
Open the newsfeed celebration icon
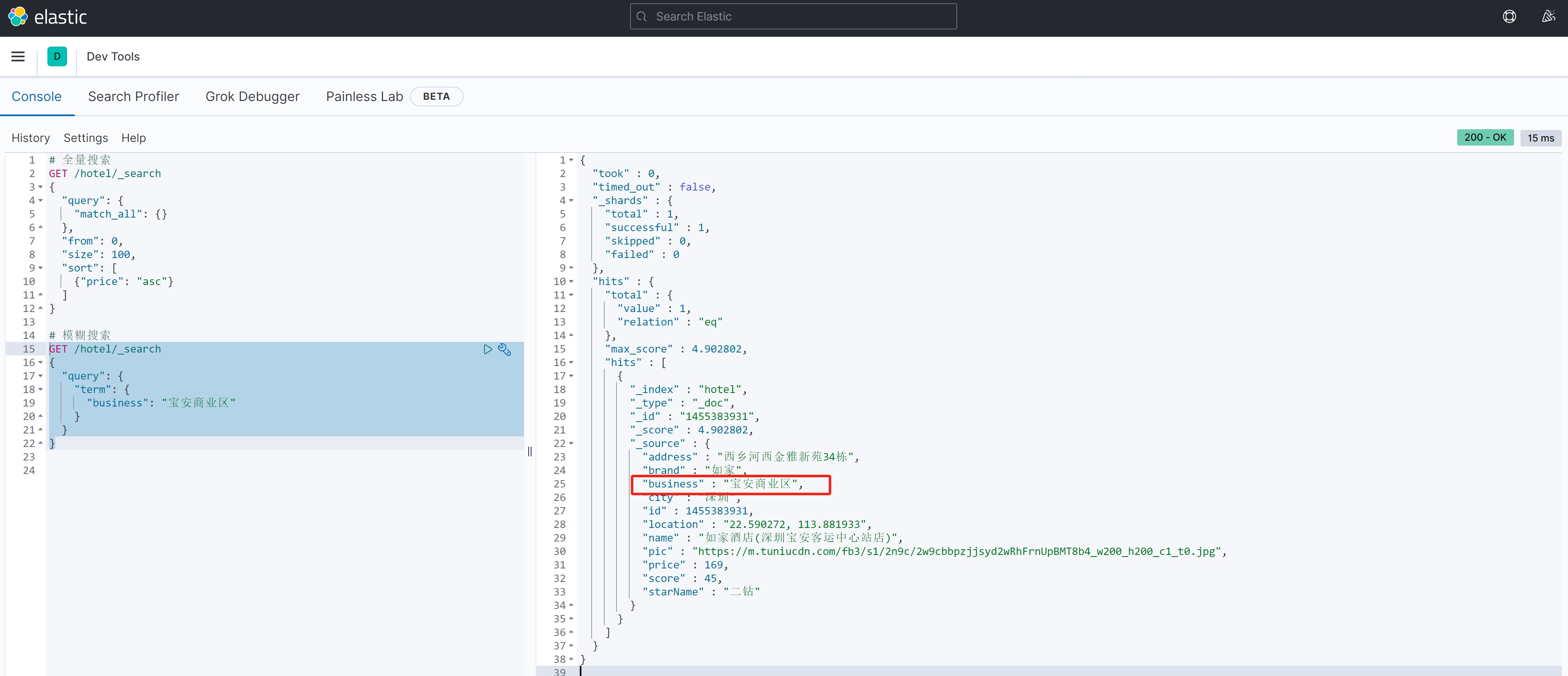[1548, 16]
